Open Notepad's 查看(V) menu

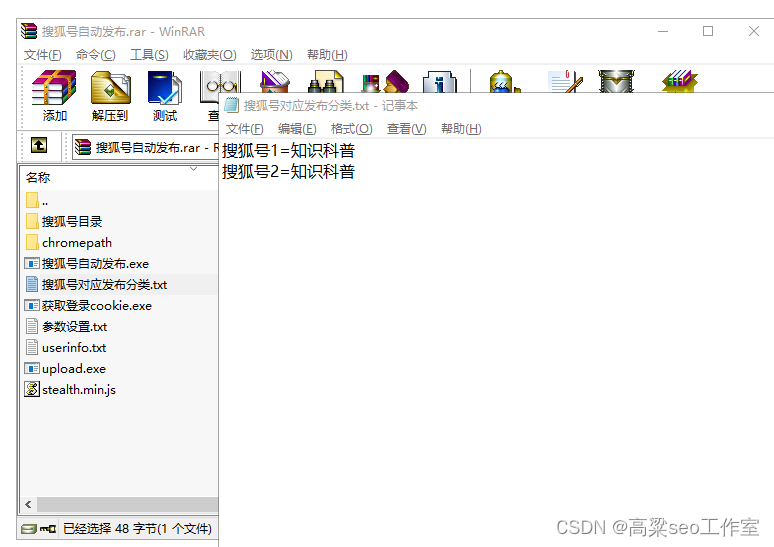(x=407, y=129)
